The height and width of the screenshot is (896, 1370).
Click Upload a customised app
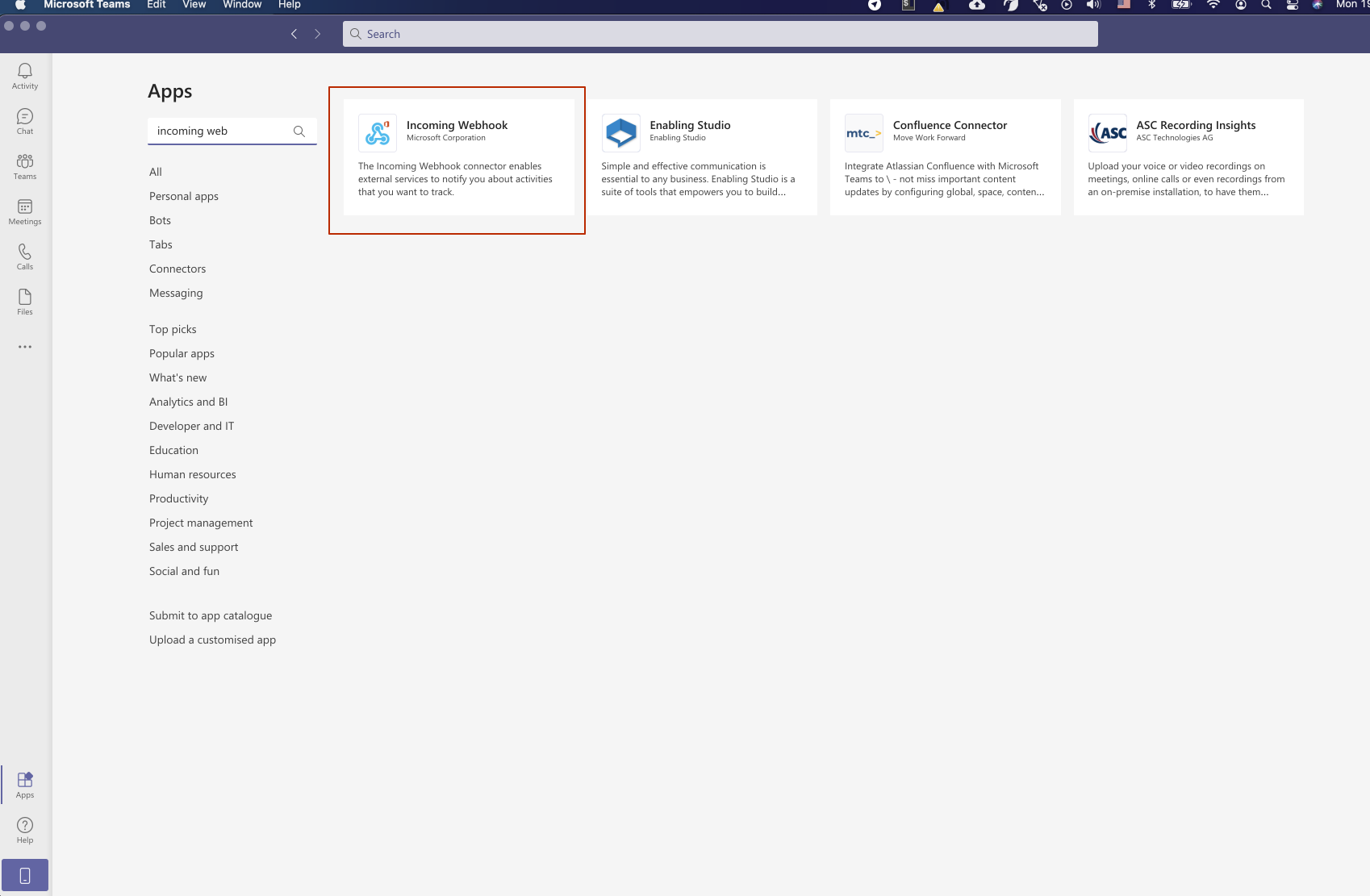pyautogui.click(x=212, y=640)
